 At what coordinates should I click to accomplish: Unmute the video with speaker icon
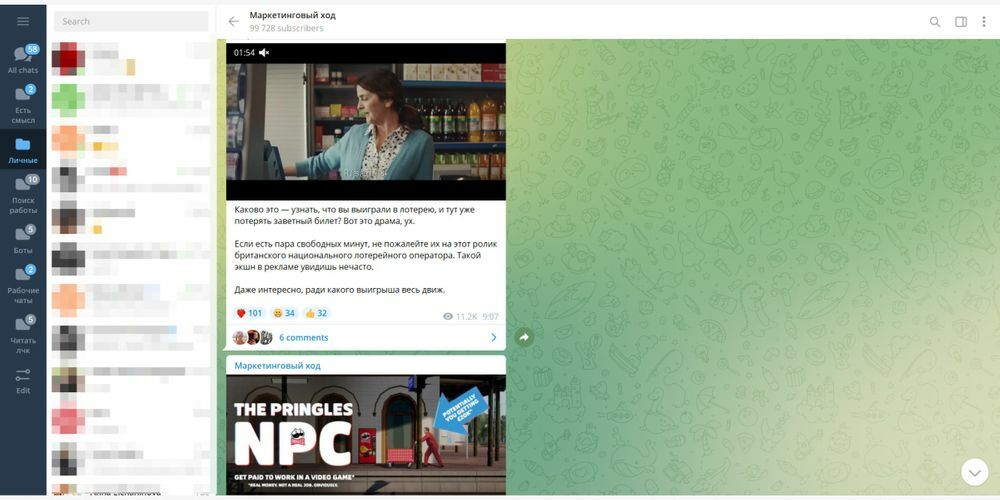click(x=264, y=53)
